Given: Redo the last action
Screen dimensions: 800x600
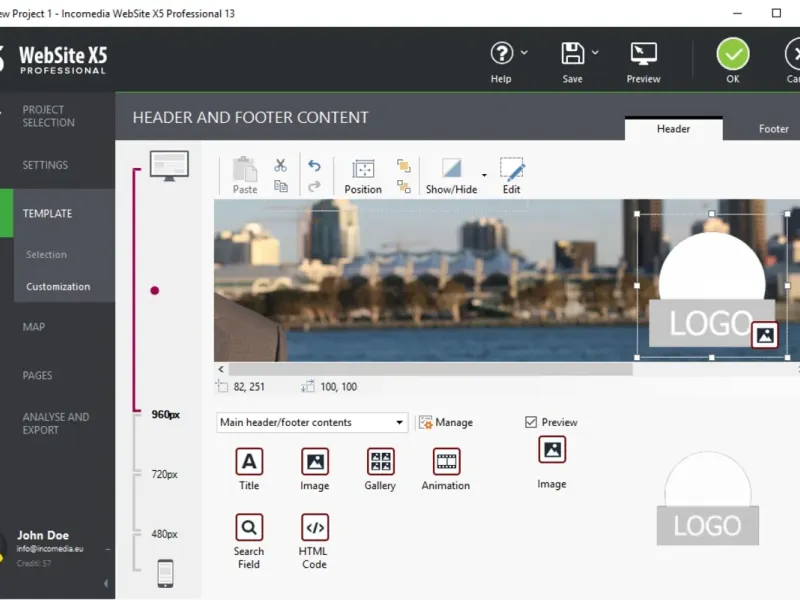Looking at the screenshot, I should [314, 186].
